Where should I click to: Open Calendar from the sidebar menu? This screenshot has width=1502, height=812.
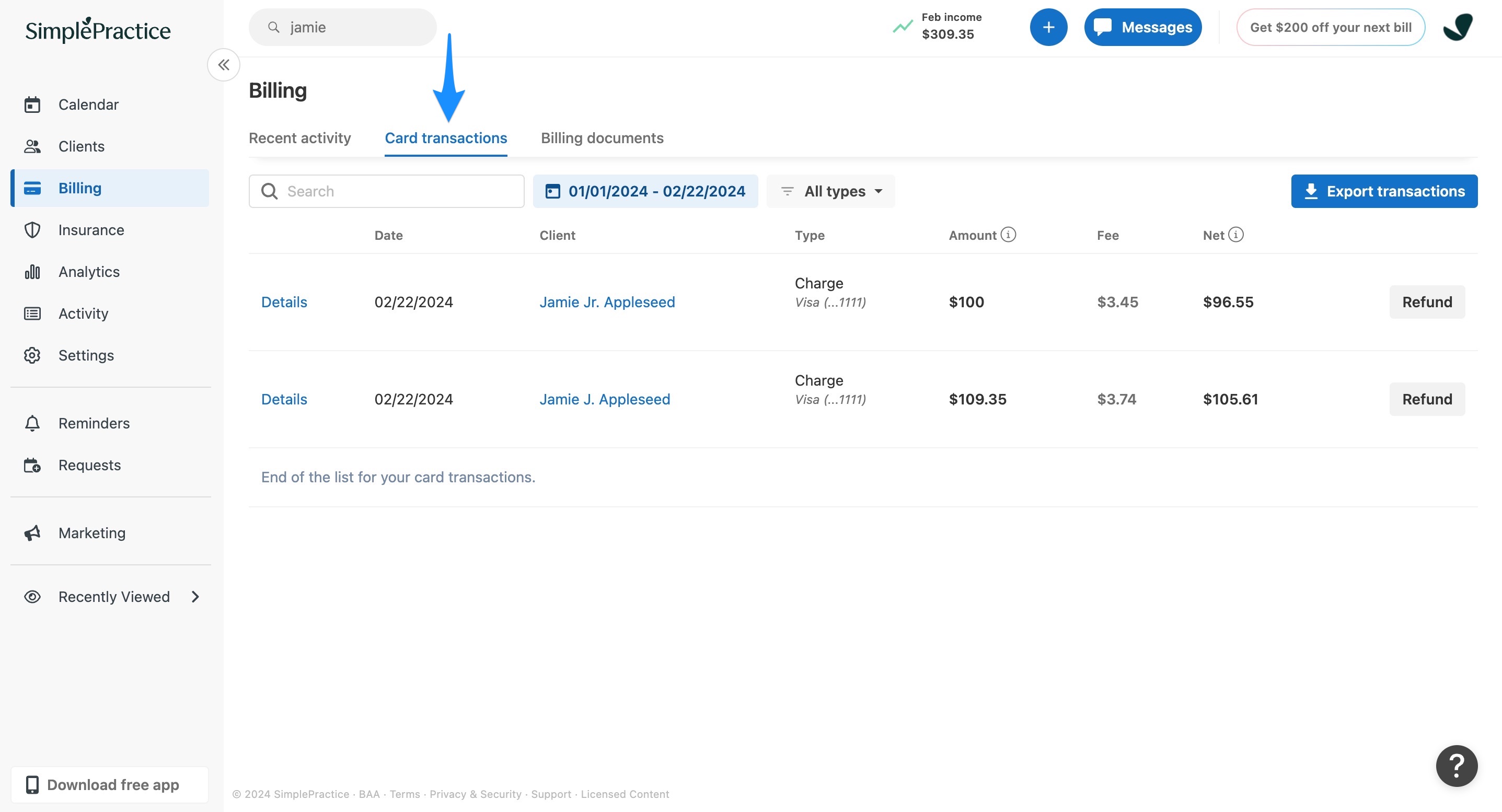[110, 105]
